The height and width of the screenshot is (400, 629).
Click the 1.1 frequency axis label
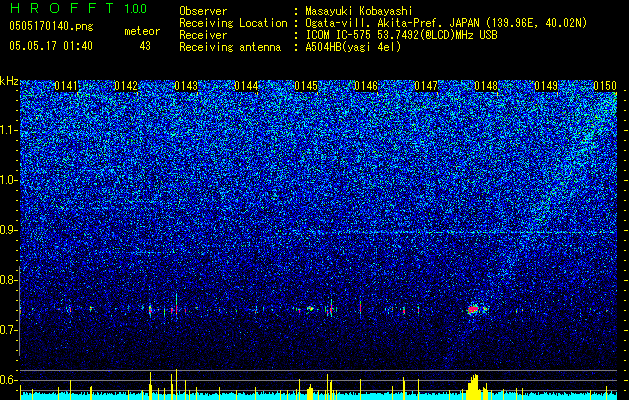(x=8, y=130)
